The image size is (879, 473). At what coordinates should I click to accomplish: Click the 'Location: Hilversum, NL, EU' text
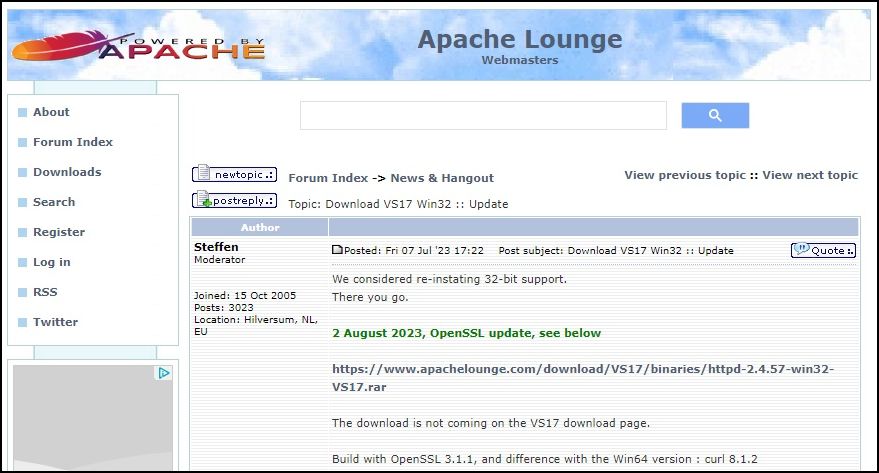(256, 326)
